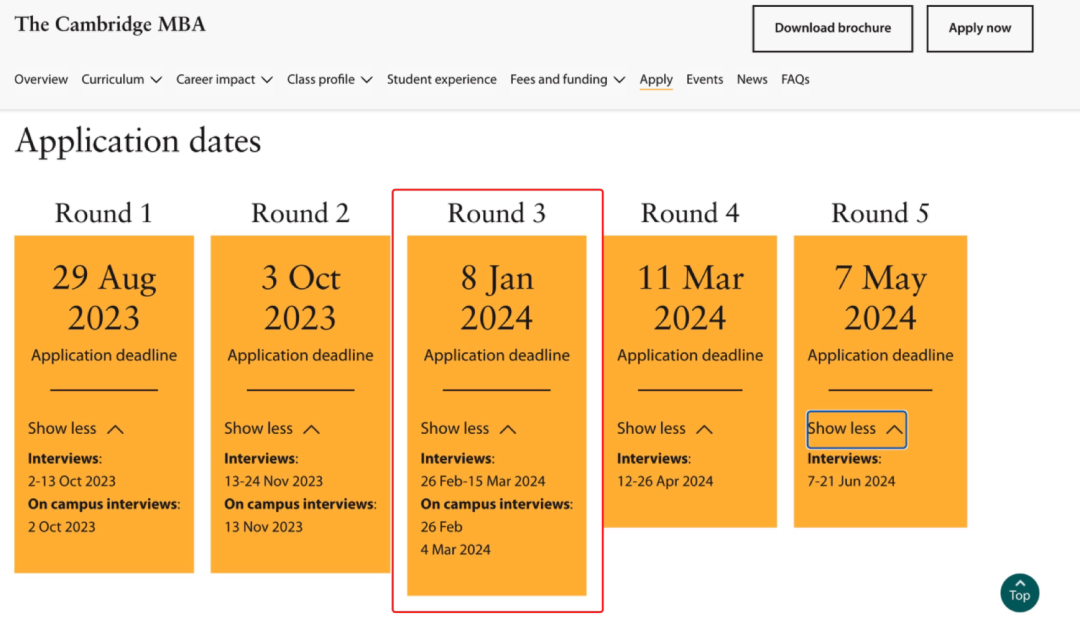Viewport: 1080px width, 625px height.
Task: Select the Apply navigation tab
Action: [x=656, y=79]
